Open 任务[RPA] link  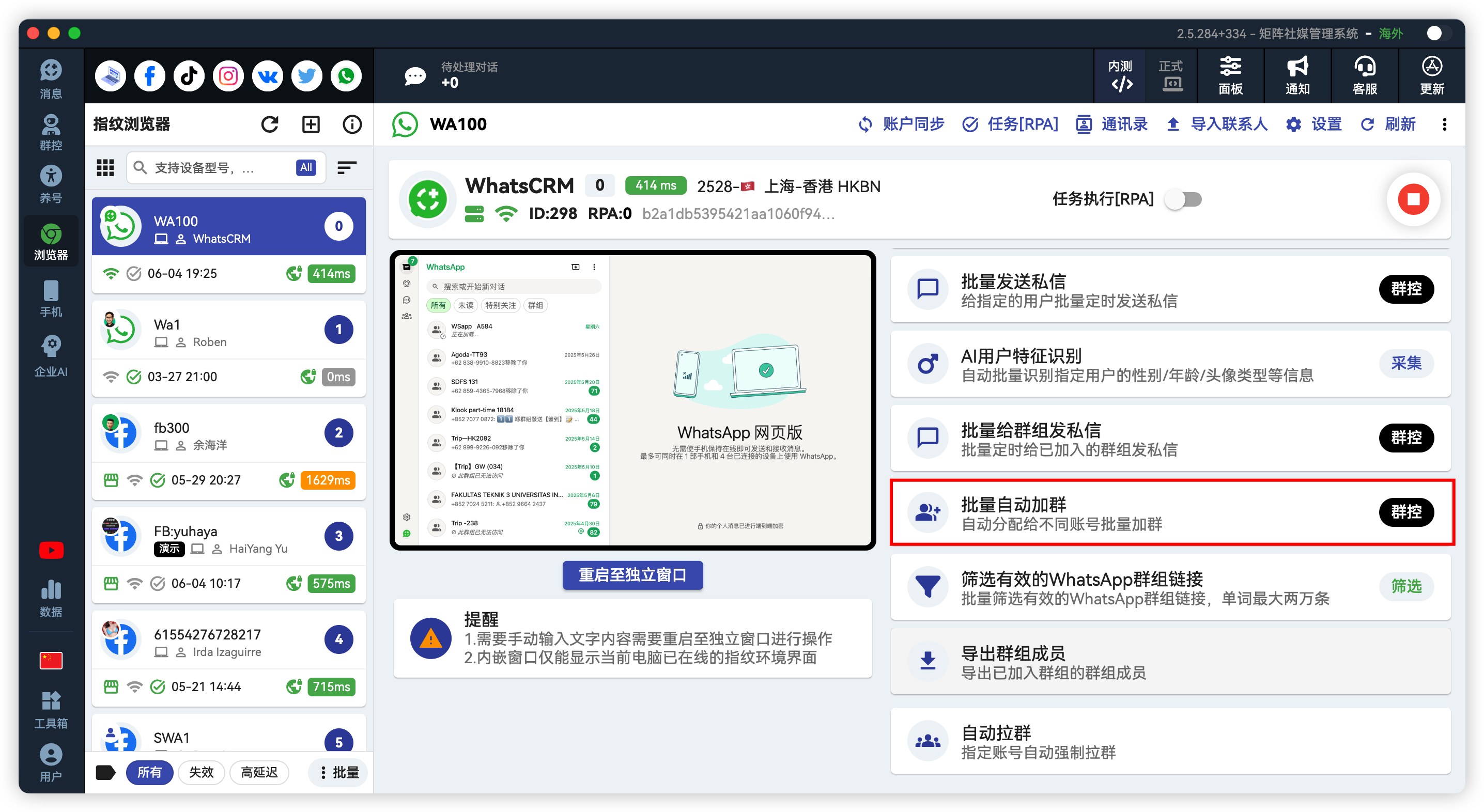[x=1010, y=124]
